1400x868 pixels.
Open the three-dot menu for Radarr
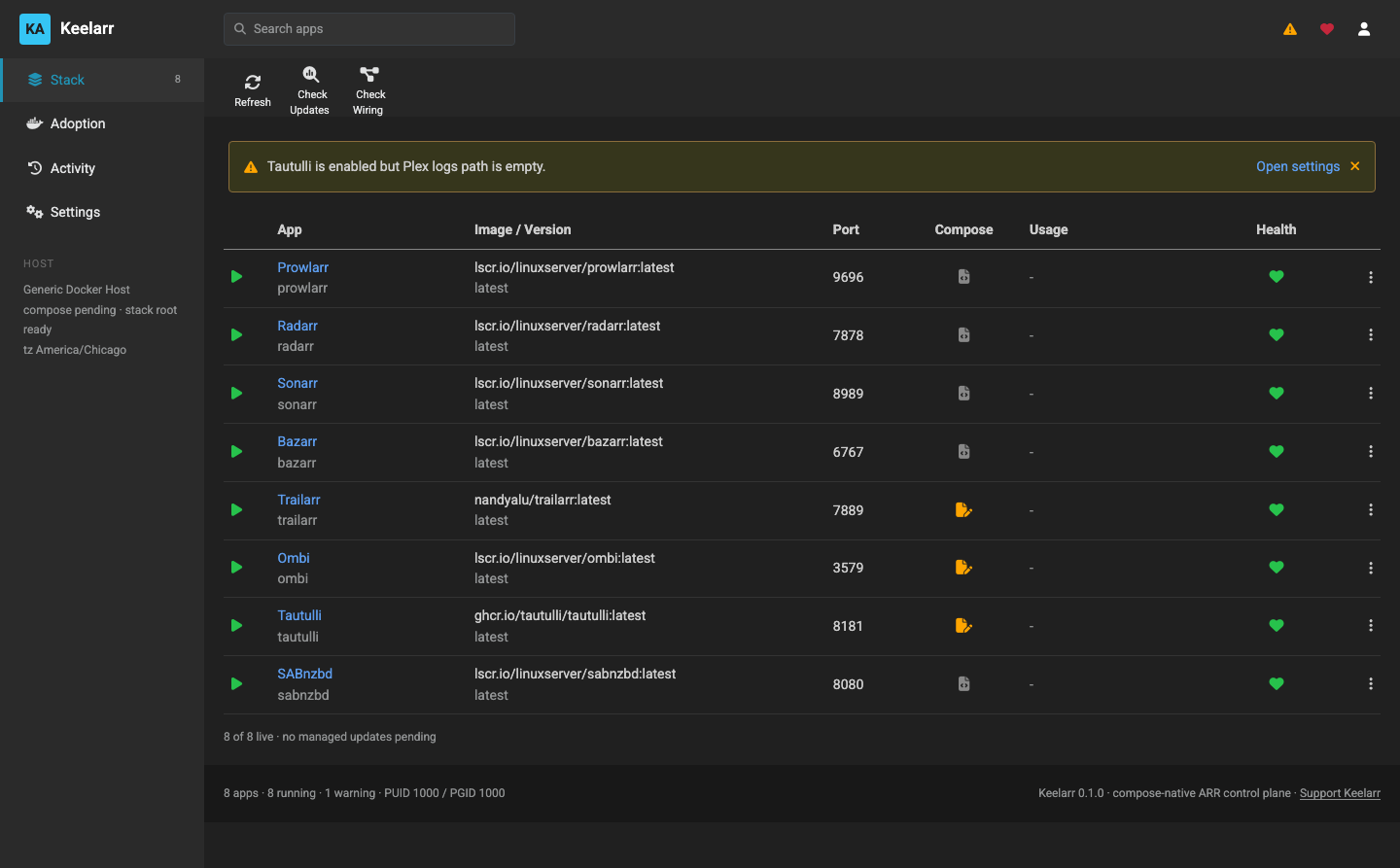coord(1371,335)
